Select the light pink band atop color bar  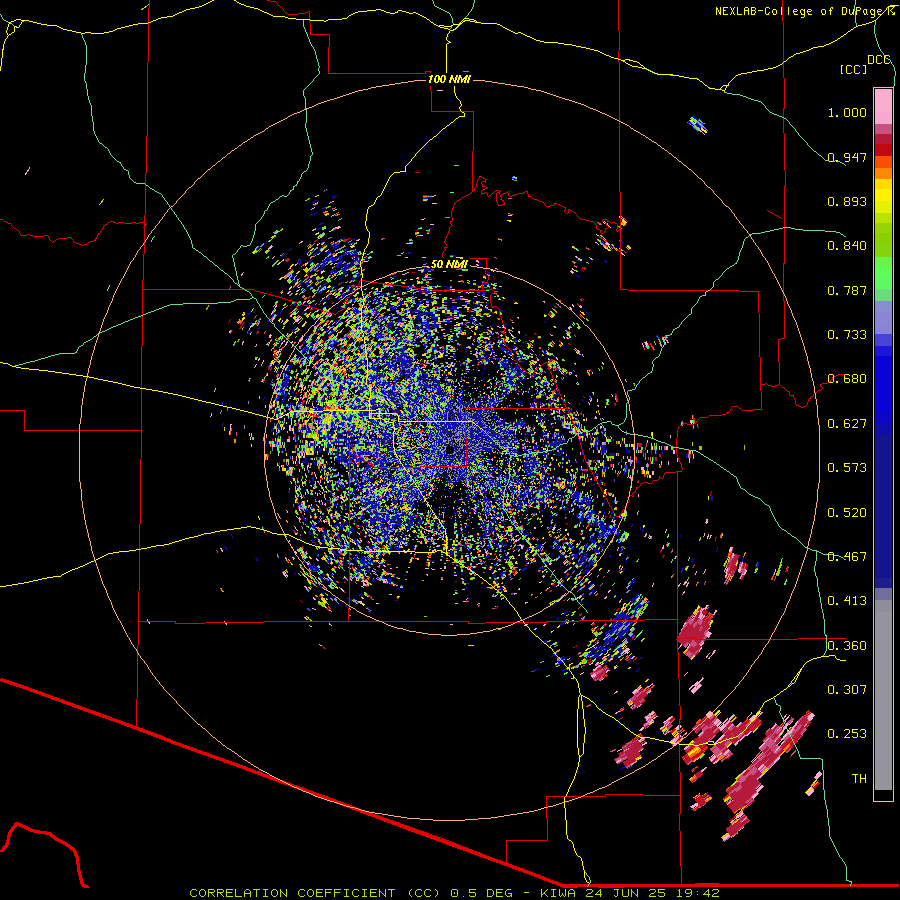[883, 106]
